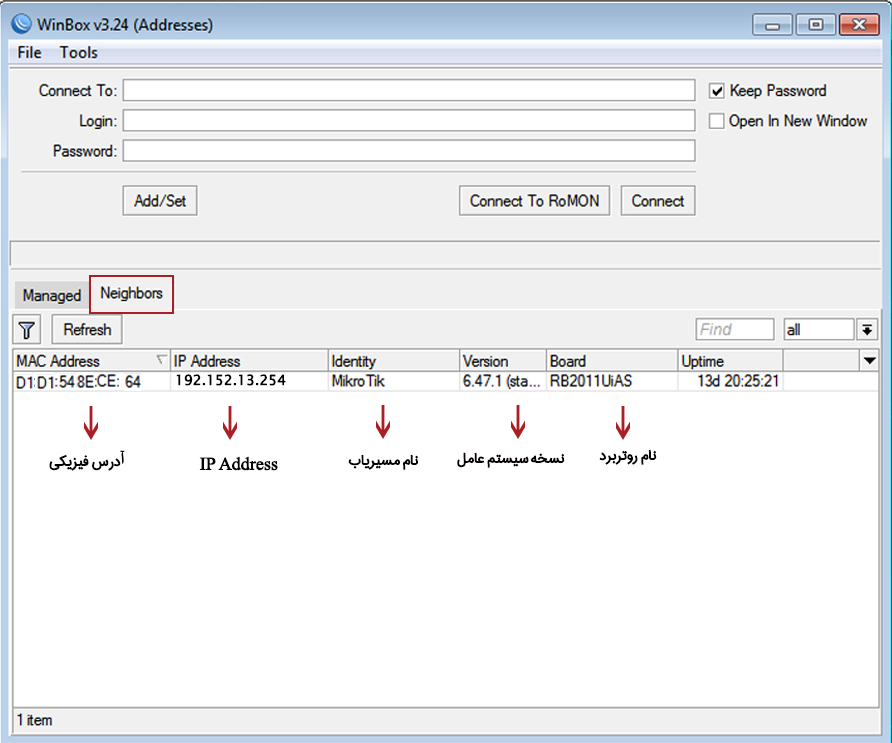
Task: Click the Find search box
Action: coord(735,329)
